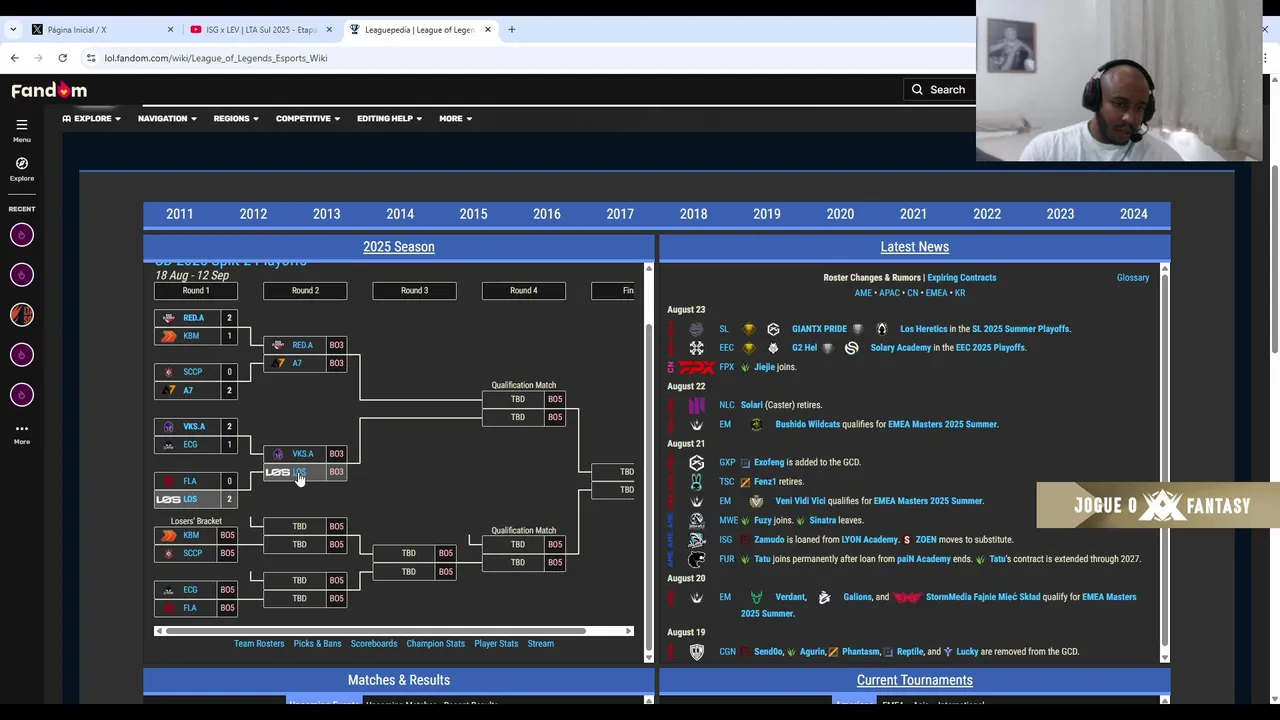The width and height of the screenshot is (1280, 720).
Task: Open the Picks & Bans link
Action: [x=317, y=644]
